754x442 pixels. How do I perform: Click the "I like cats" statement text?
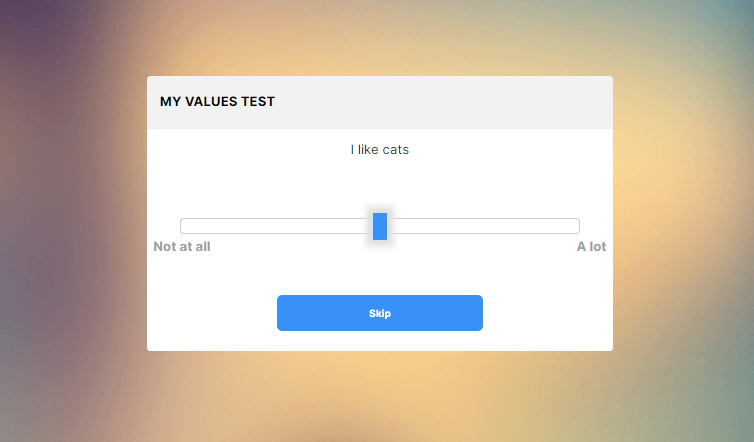coord(379,150)
